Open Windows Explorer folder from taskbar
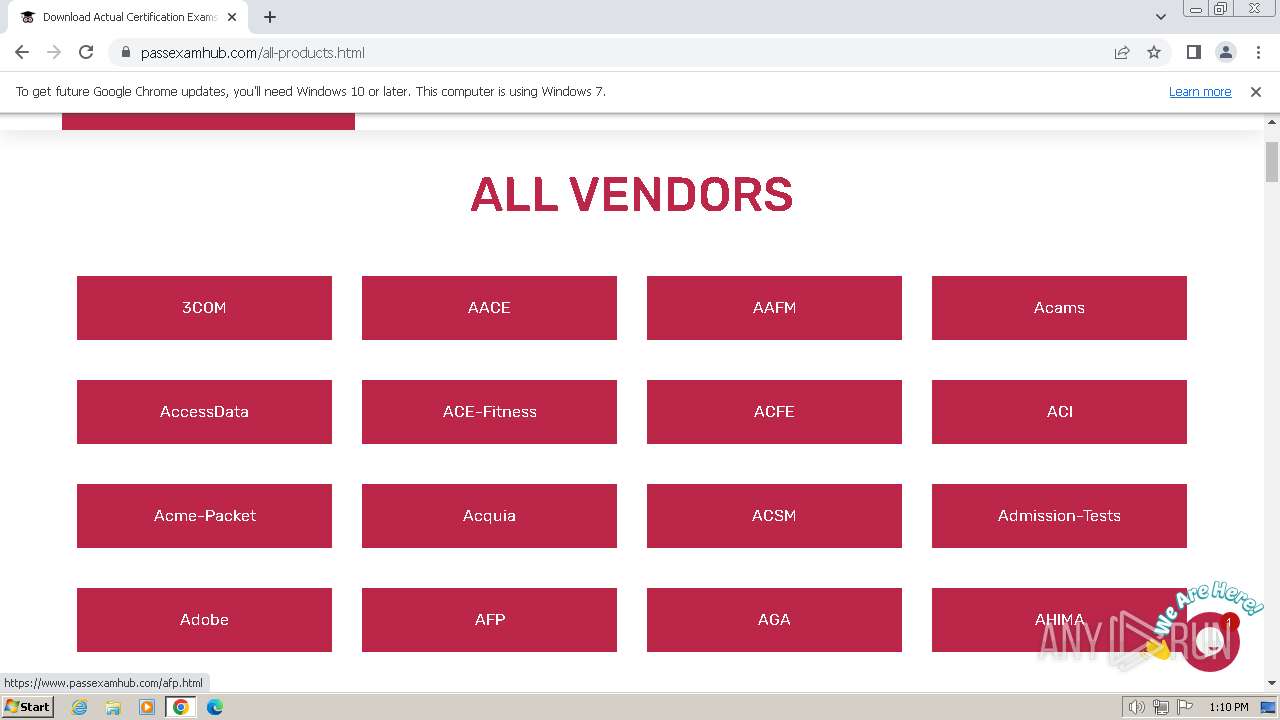 tap(113, 707)
